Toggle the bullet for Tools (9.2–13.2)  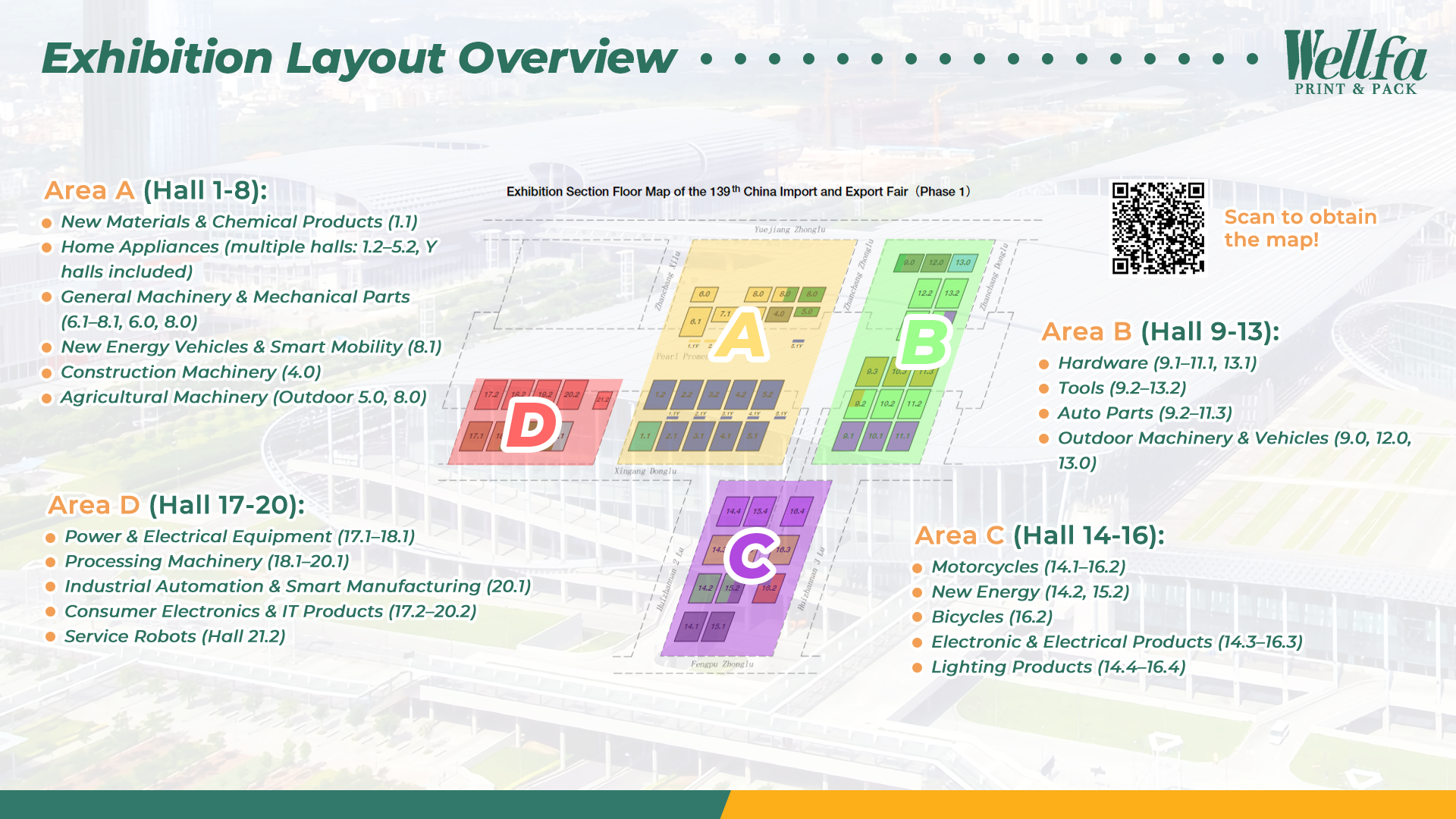1045,388
